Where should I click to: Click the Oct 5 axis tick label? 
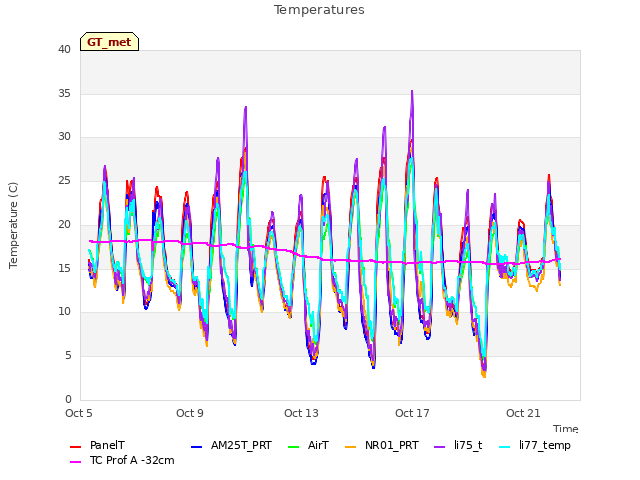pyautogui.click(x=79, y=413)
